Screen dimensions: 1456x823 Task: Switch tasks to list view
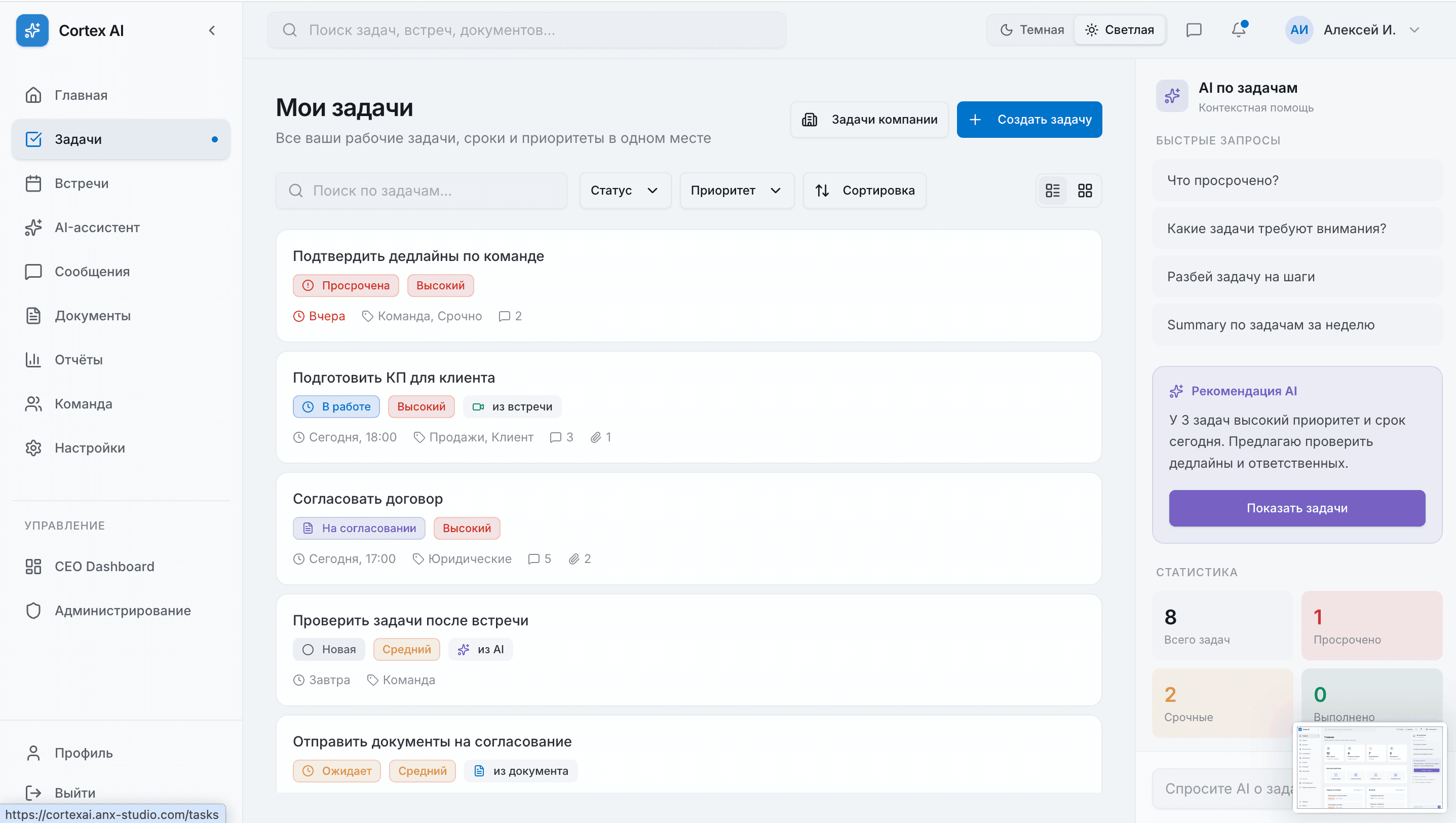coord(1052,191)
